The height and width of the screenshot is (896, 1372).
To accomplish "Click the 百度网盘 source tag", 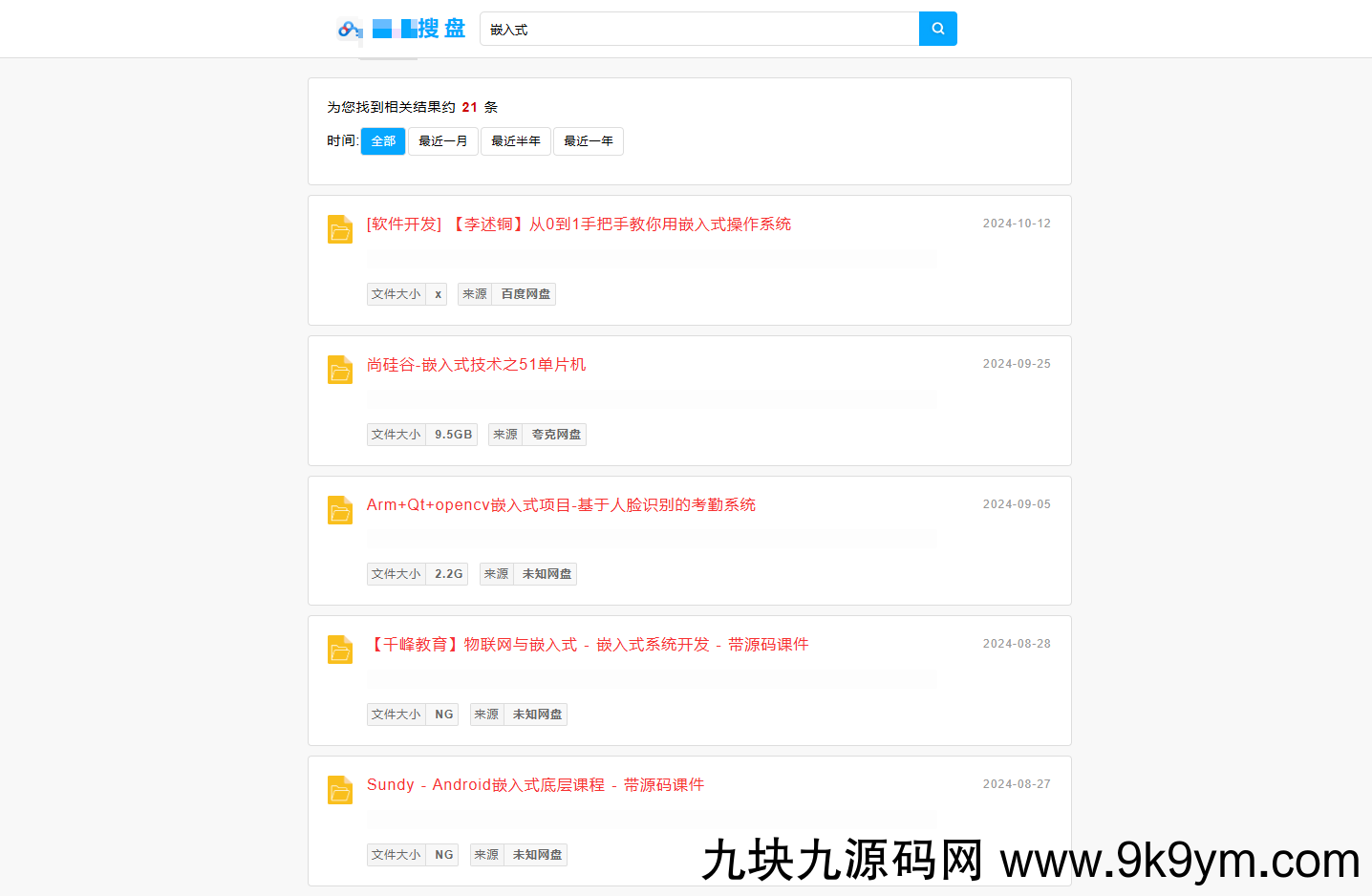I will [x=525, y=294].
